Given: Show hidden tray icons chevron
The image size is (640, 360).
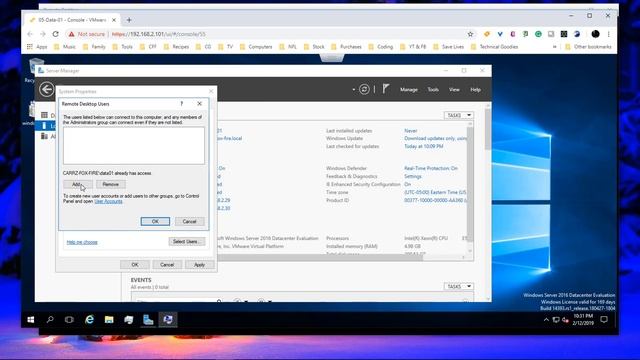Looking at the screenshot, I should [546, 320].
